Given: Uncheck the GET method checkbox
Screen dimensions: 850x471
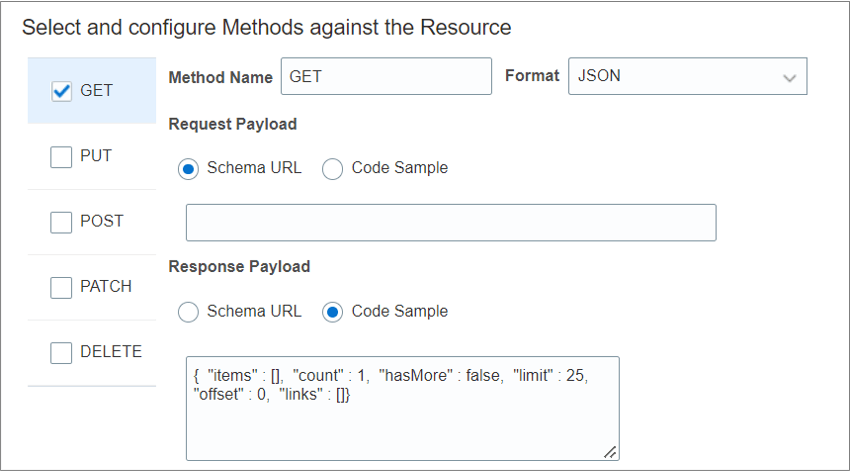Looking at the screenshot, I should (x=61, y=91).
